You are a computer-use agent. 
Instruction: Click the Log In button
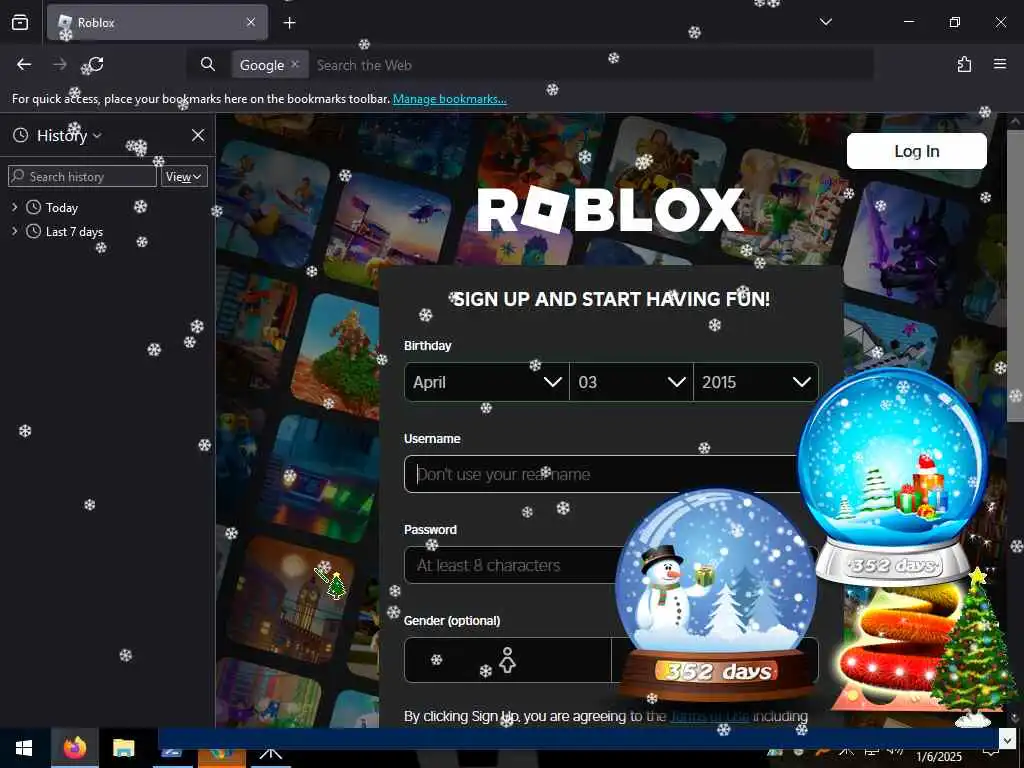tap(916, 151)
